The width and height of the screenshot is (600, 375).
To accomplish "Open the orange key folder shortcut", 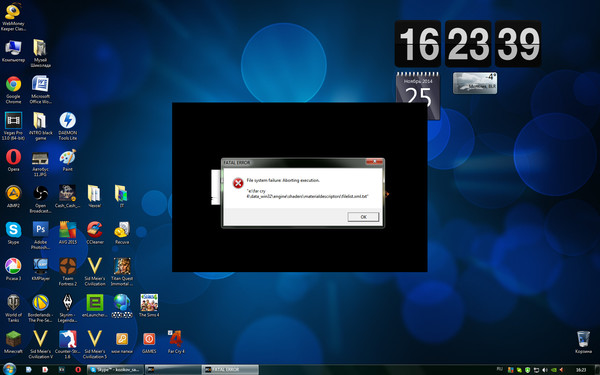I will [x=122, y=342].
